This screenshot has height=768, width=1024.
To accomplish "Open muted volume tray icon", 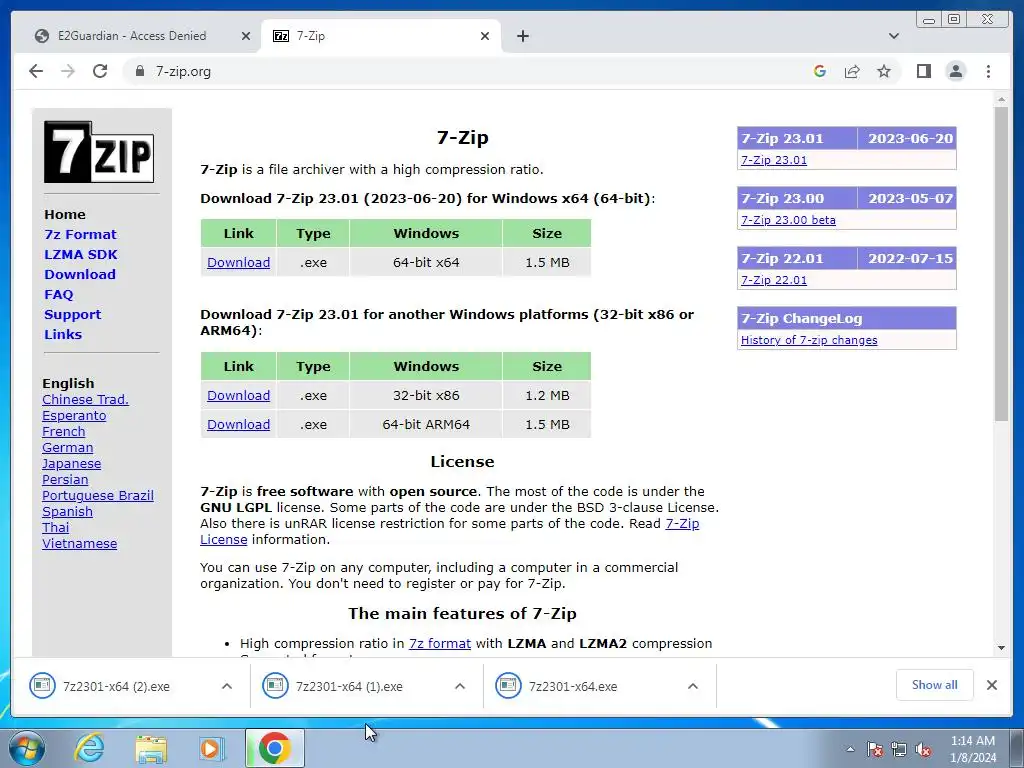I will [923, 750].
